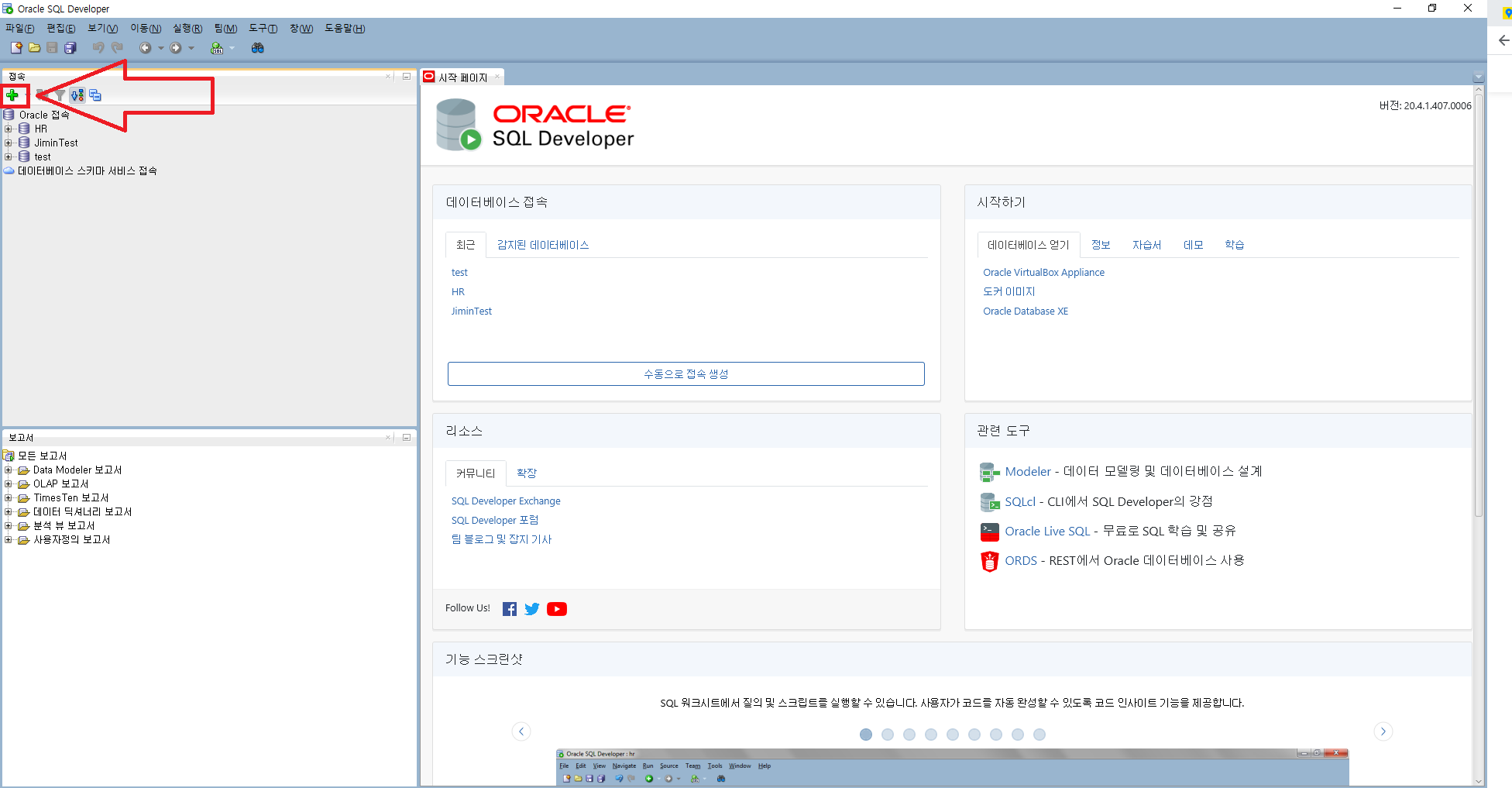1512x788 pixels.
Task: Expand the 사용자정의 보고서 folder
Action: pyautogui.click(x=9, y=539)
